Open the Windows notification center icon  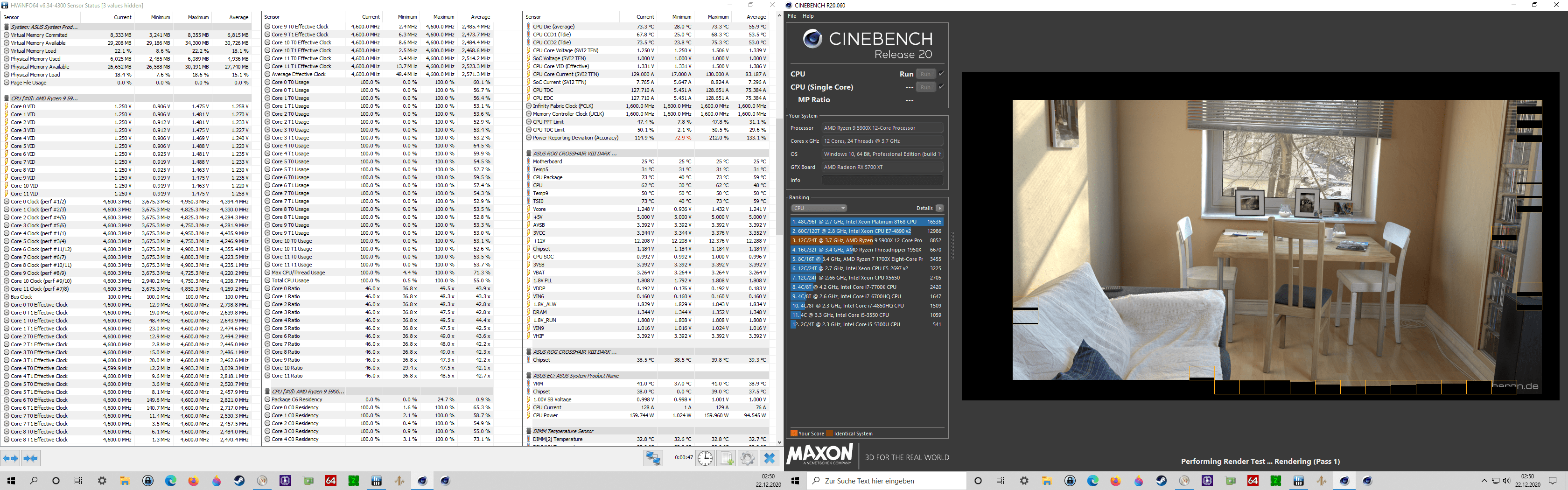coord(1552,481)
